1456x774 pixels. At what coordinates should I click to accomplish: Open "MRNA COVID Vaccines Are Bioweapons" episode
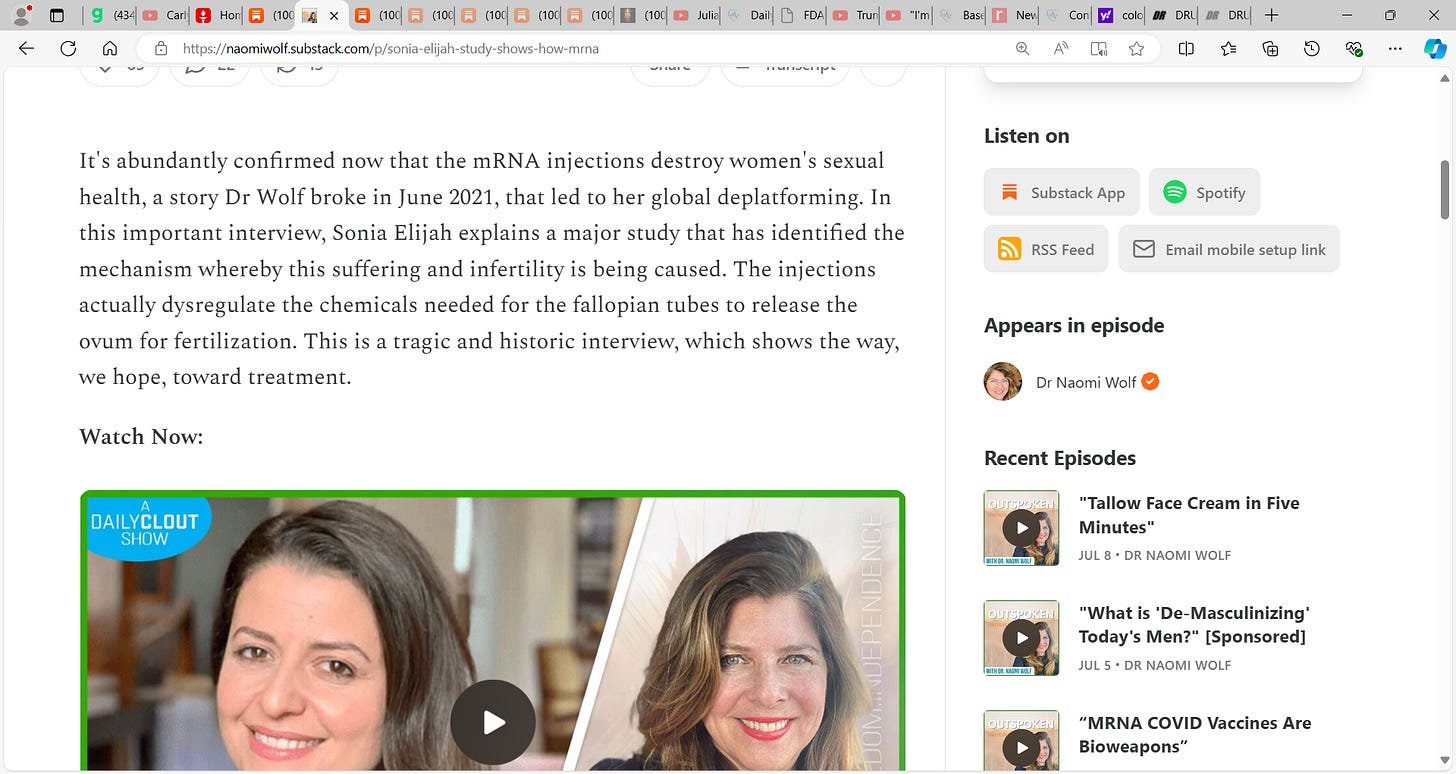(x=1195, y=735)
